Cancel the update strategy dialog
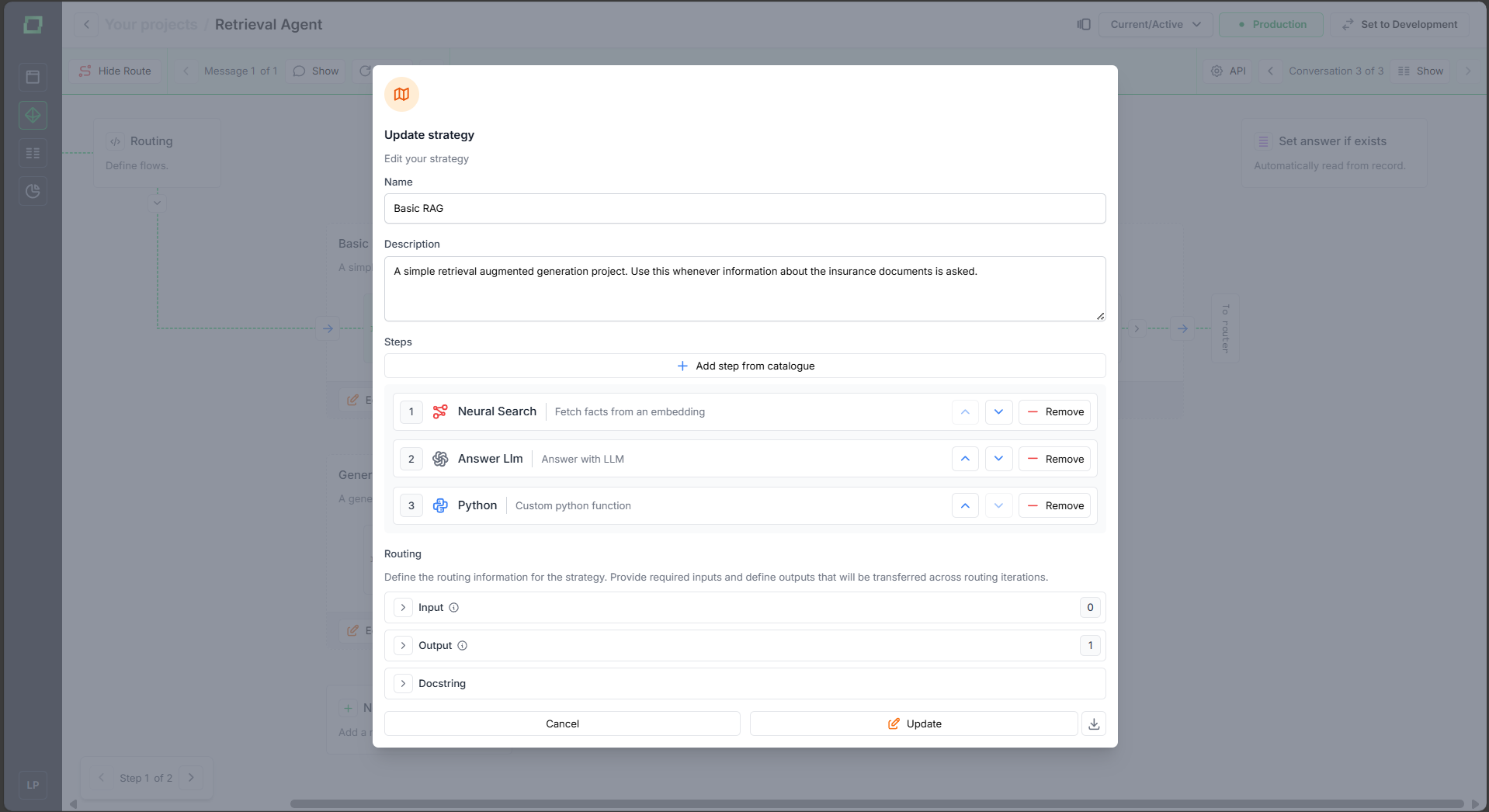 (562, 724)
